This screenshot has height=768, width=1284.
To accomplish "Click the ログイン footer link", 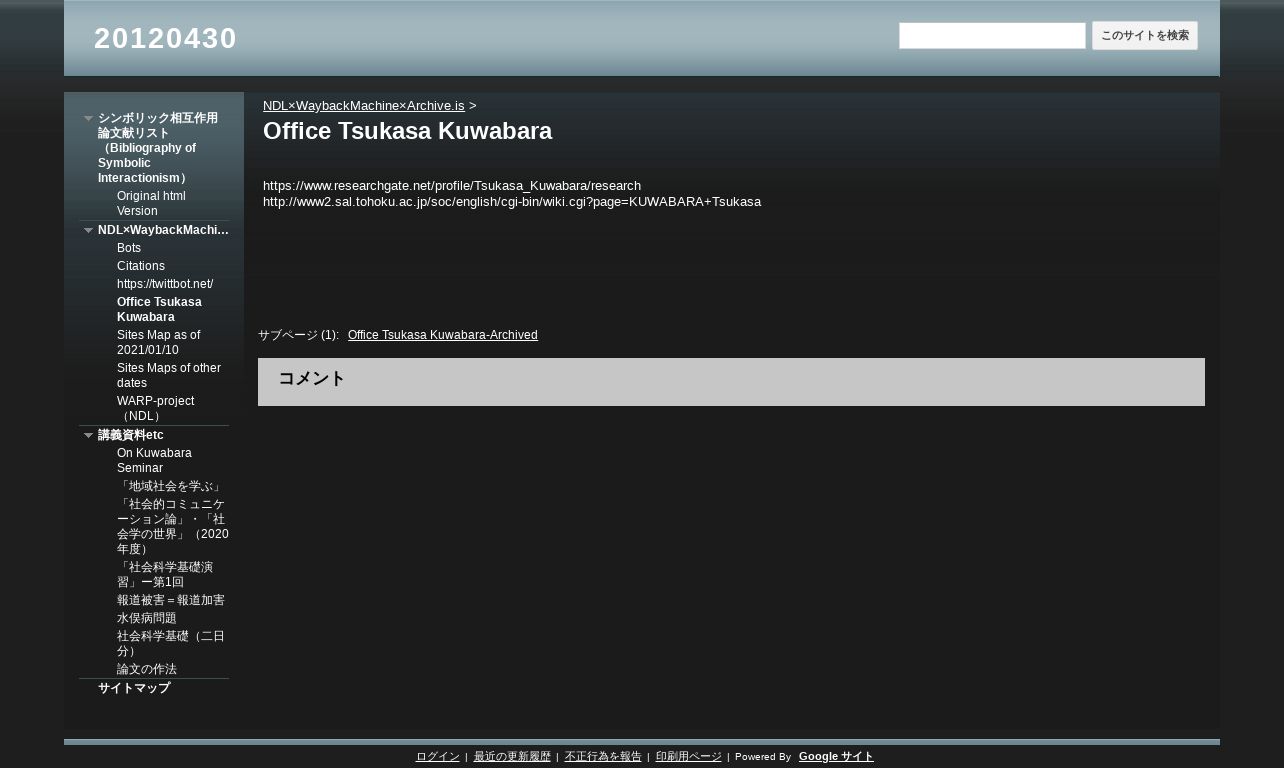I will pos(437,757).
